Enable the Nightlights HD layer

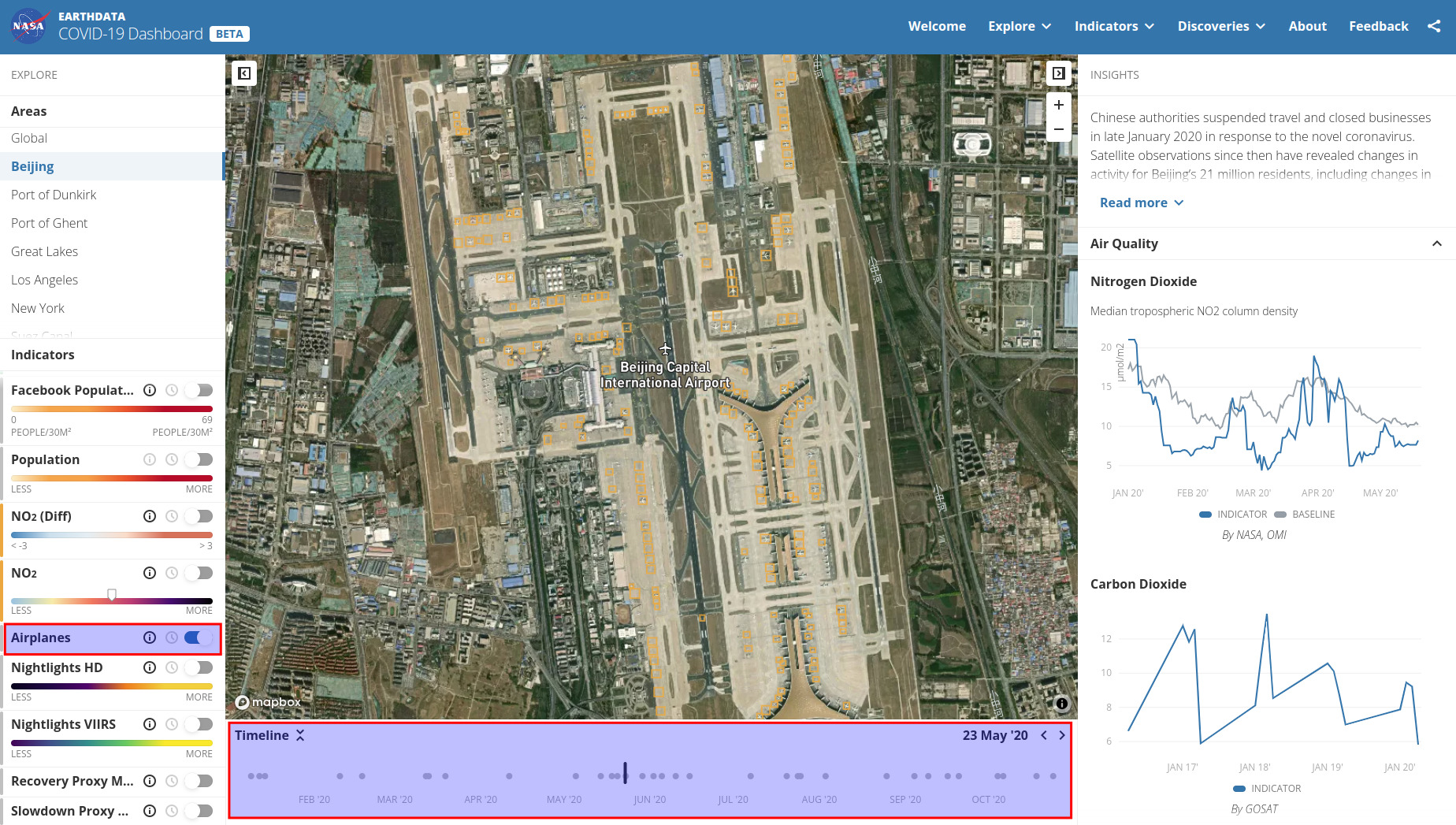click(199, 667)
